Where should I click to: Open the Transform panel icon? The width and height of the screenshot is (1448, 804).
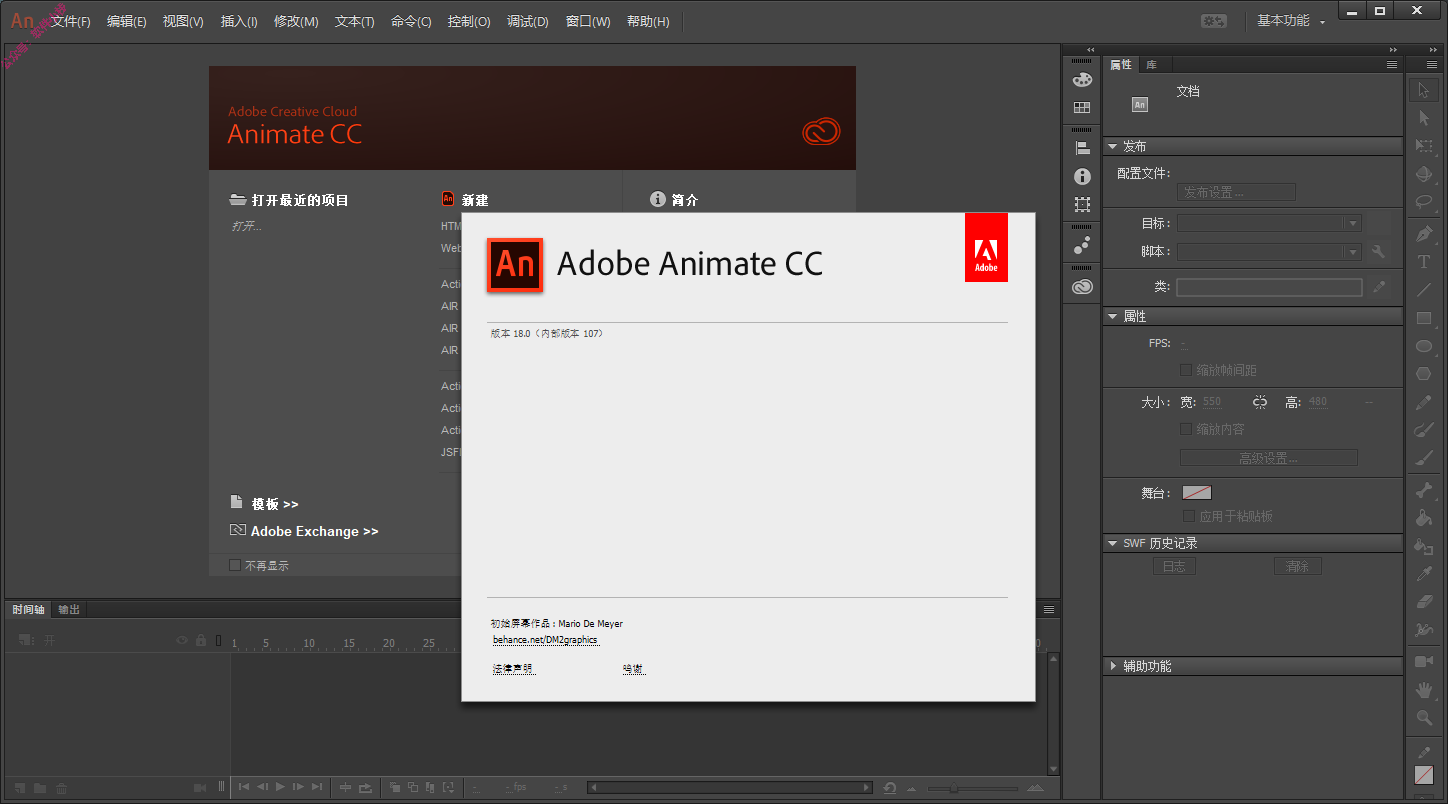click(x=1082, y=204)
